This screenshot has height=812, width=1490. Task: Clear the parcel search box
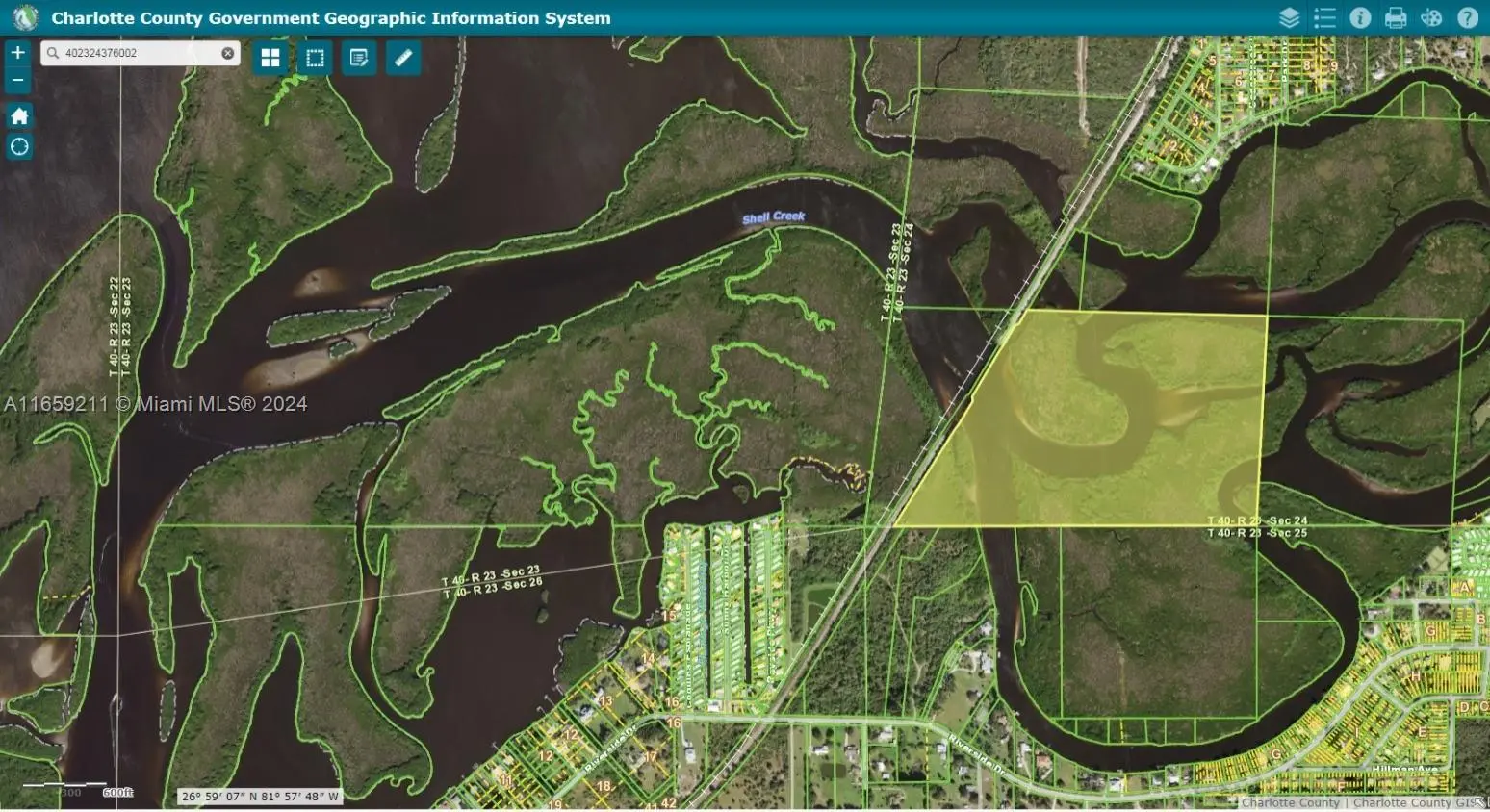click(x=228, y=54)
